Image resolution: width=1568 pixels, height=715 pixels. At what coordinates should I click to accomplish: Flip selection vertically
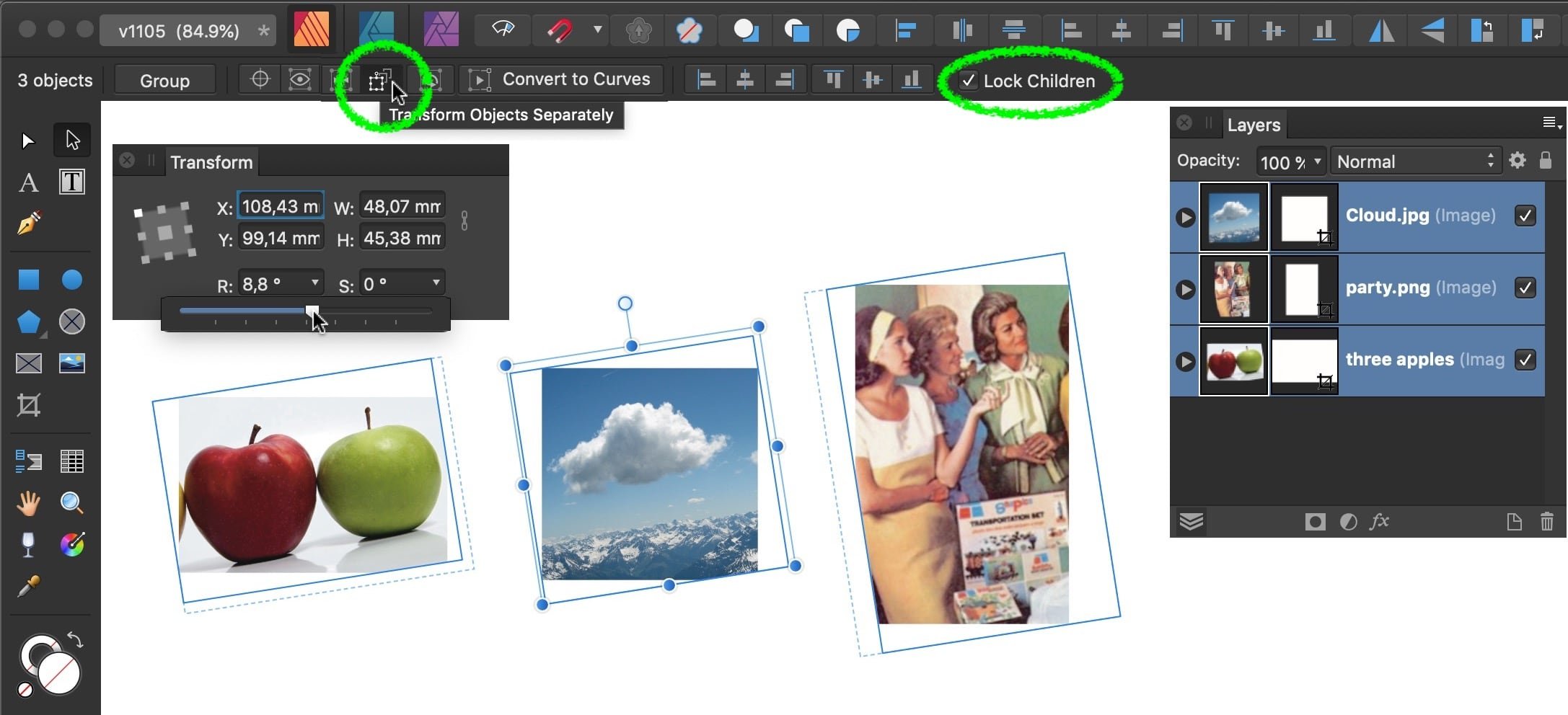1432,30
